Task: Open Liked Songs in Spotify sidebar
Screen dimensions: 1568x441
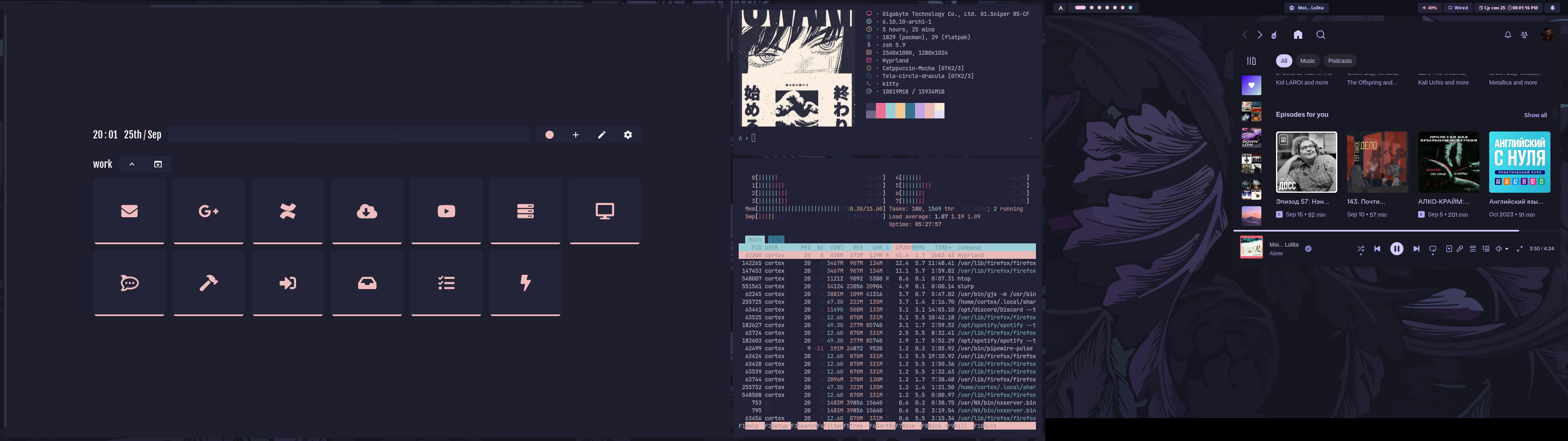Action: (1252, 85)
